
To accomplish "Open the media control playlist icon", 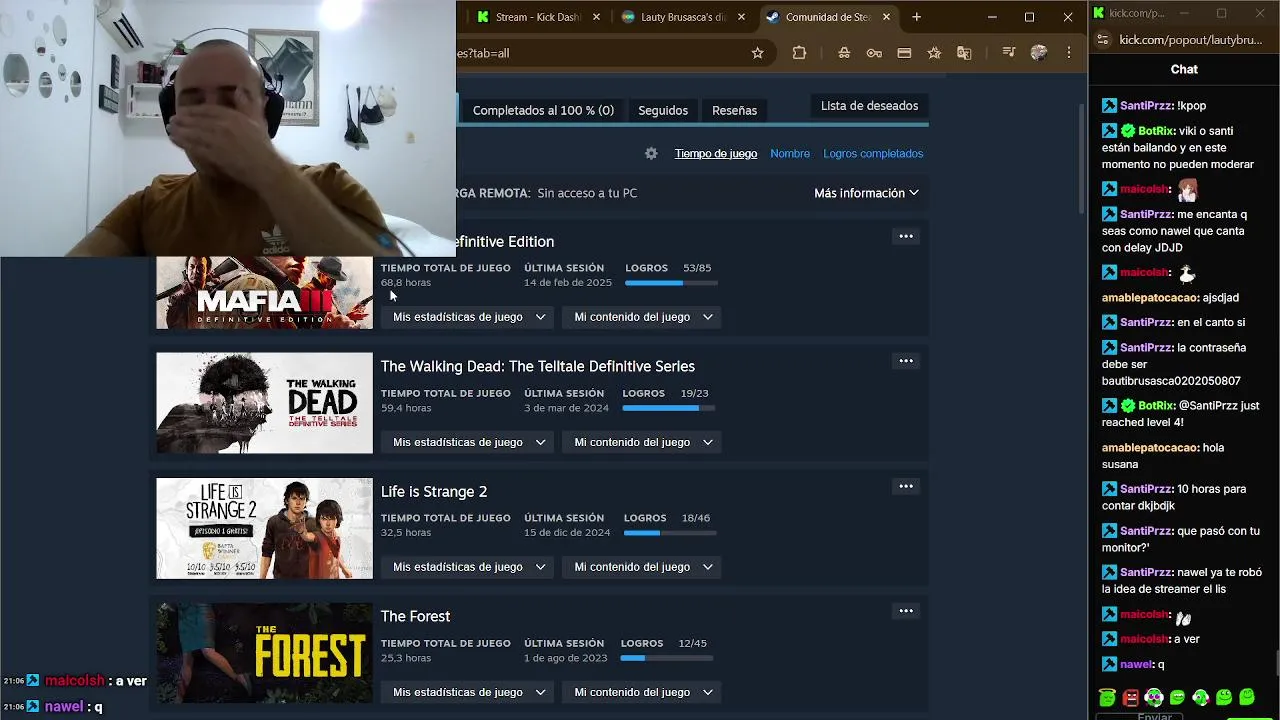I will click(1009, 53).
